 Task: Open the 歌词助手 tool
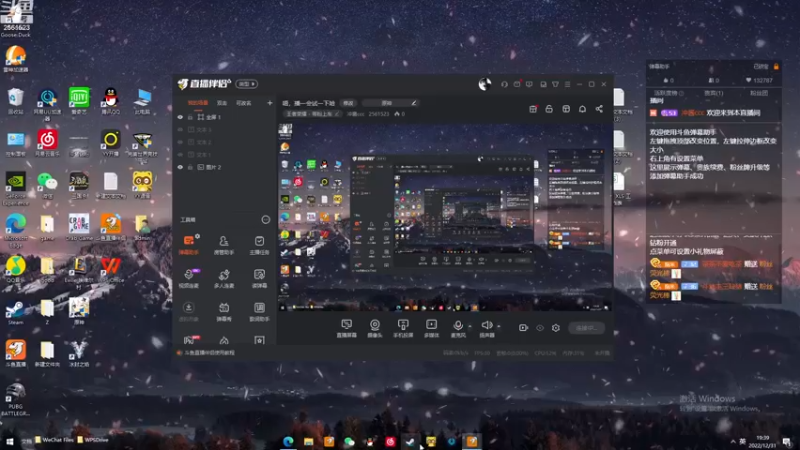click(x=259, y=311)
